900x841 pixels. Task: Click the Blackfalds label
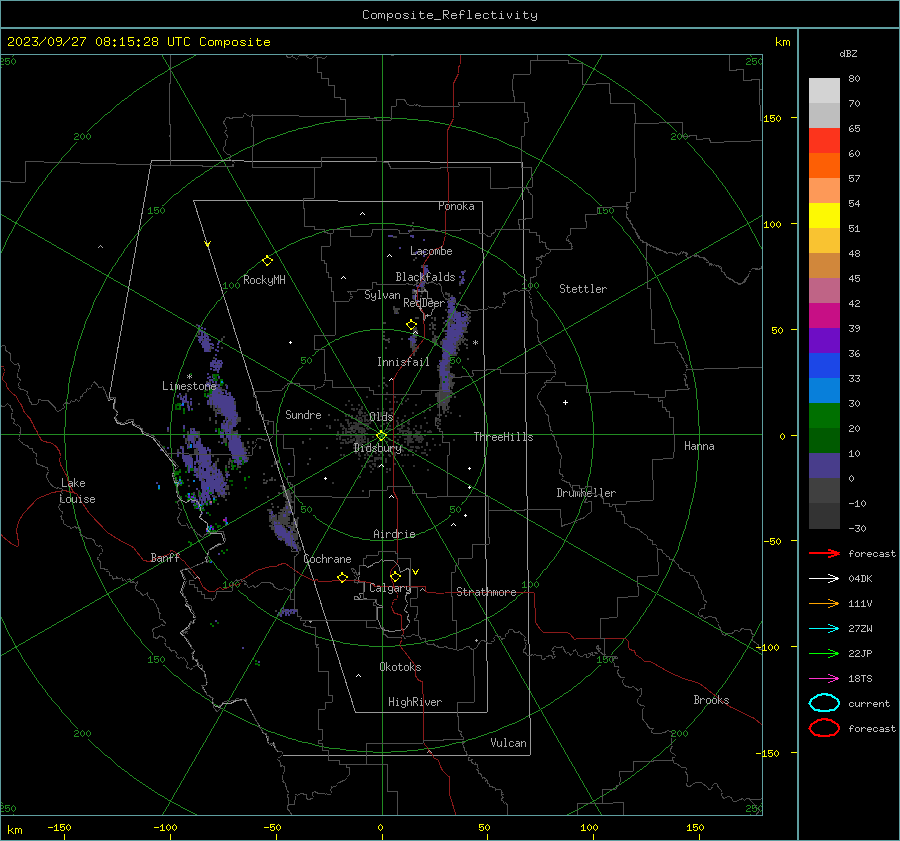point(425,277)
